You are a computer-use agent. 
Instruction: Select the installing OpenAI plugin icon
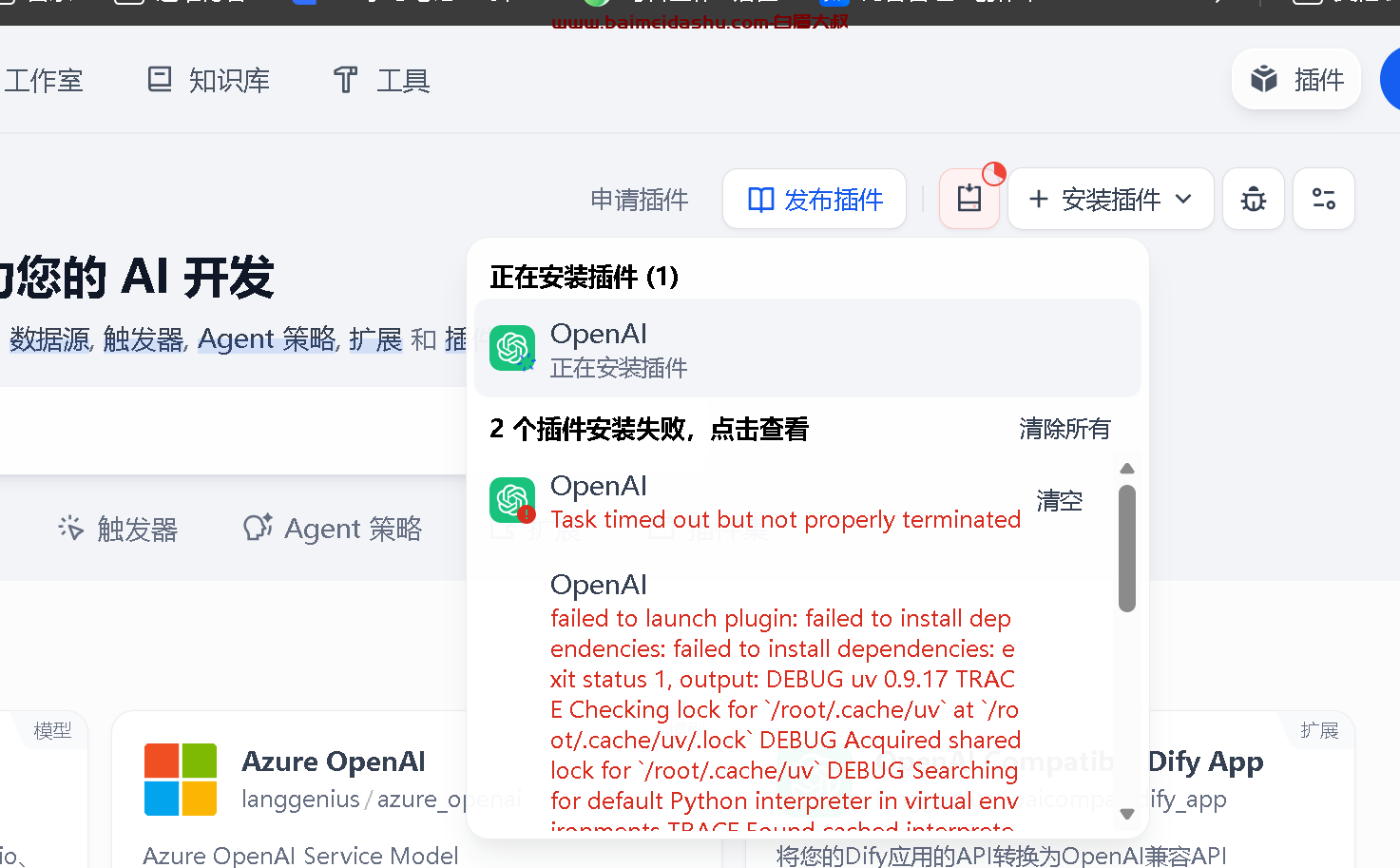(512, 348)
